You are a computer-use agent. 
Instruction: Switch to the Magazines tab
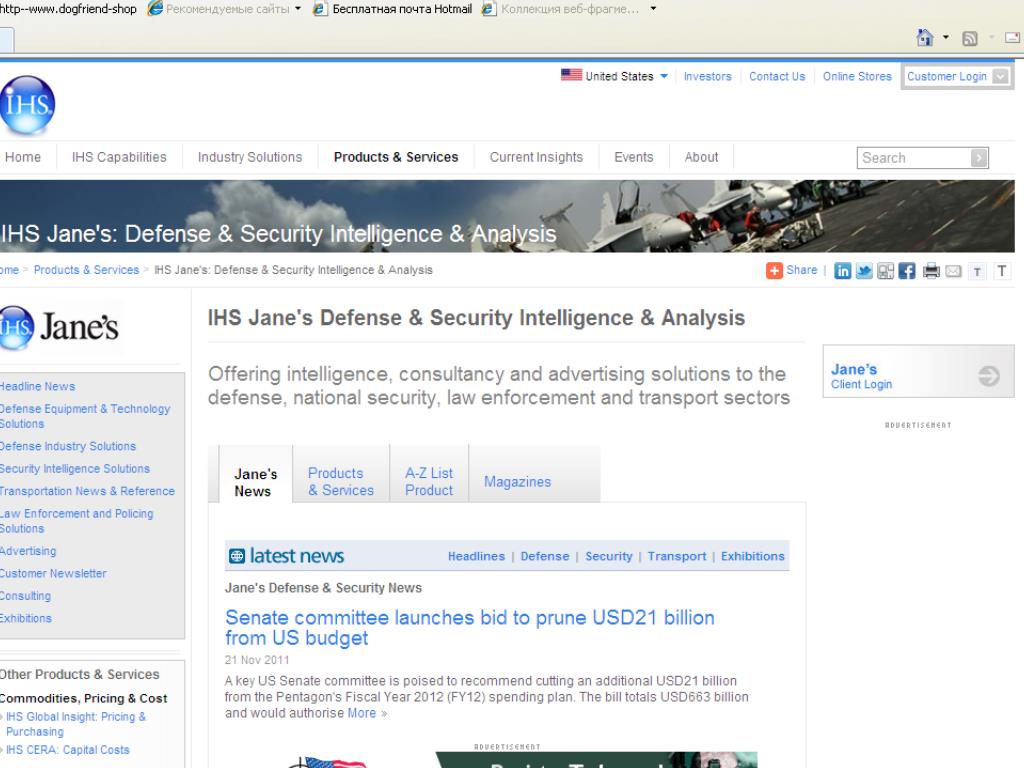pos(517,482)
